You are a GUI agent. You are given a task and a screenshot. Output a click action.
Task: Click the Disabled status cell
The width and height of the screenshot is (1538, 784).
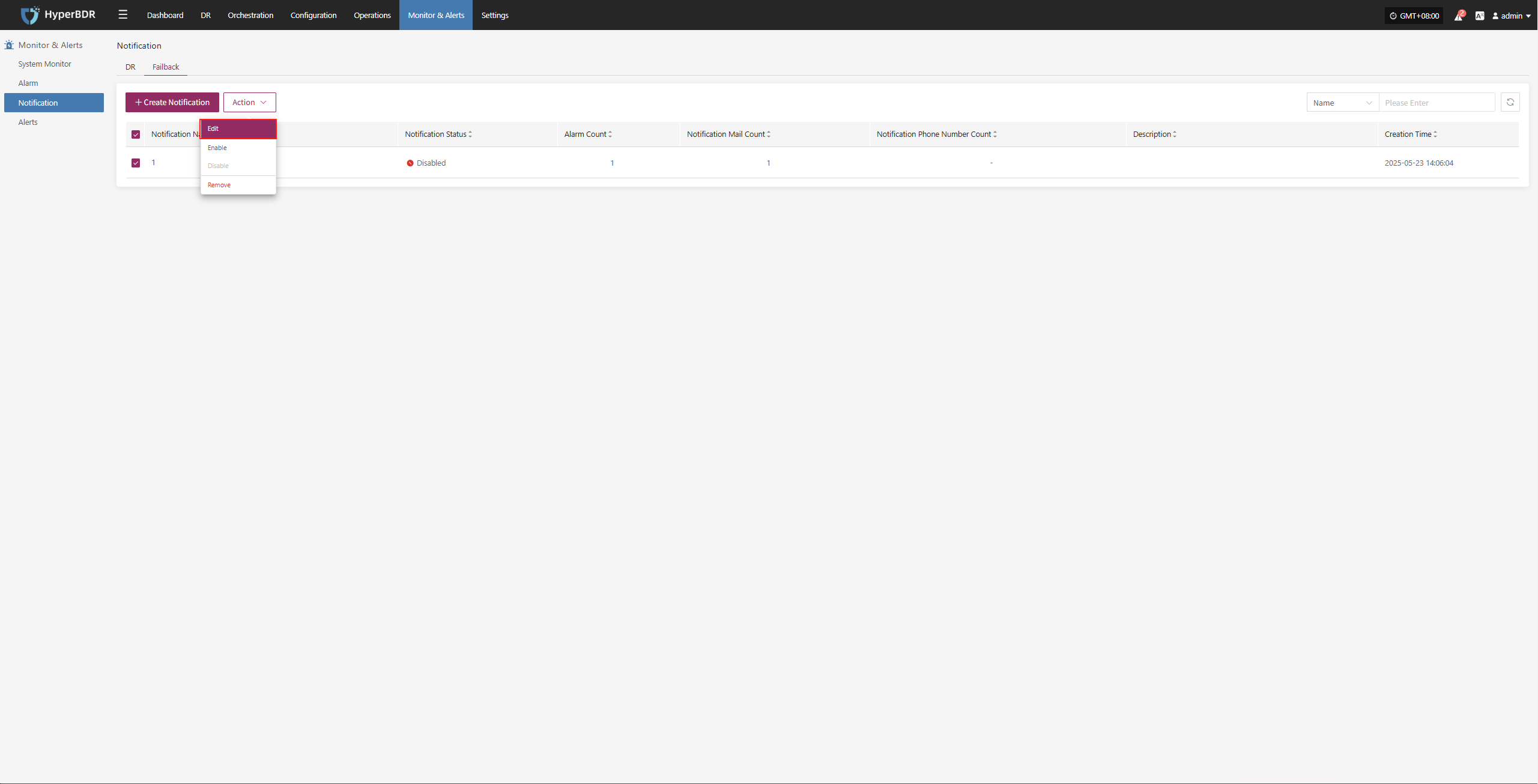(426, 163)
